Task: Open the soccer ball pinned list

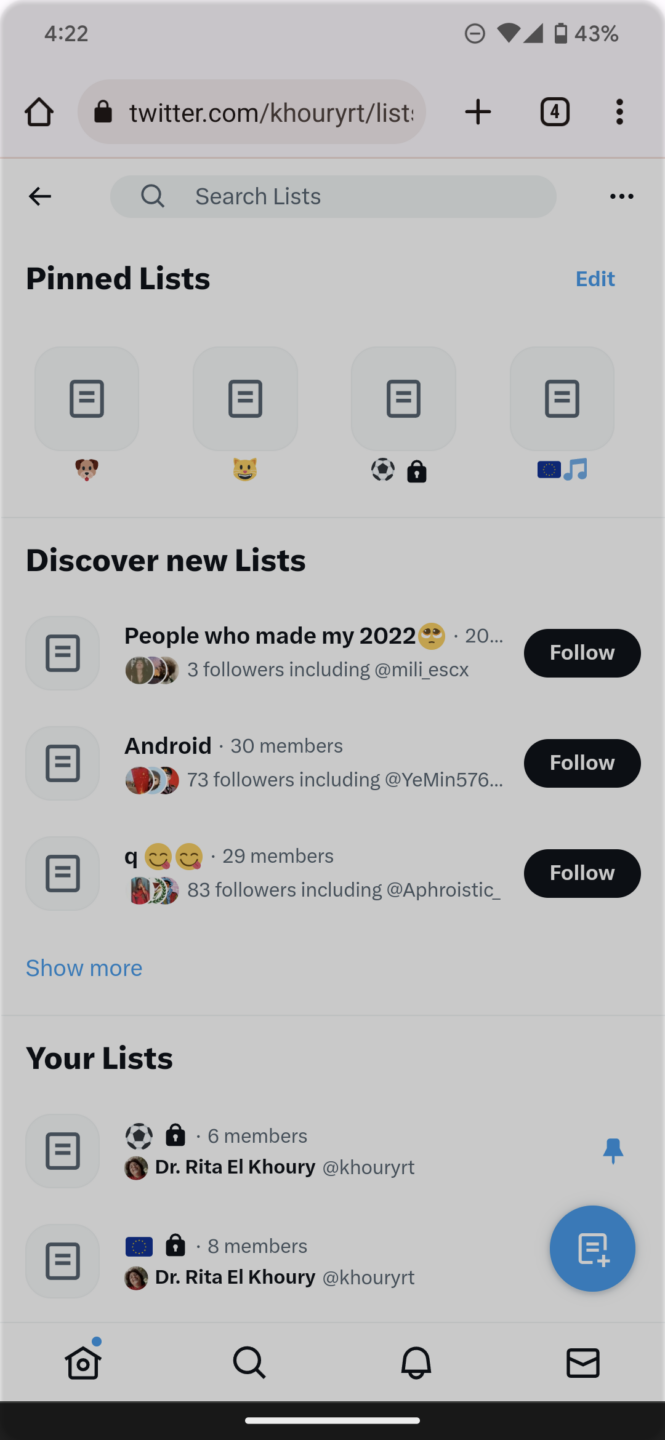Action: [403, 398]
